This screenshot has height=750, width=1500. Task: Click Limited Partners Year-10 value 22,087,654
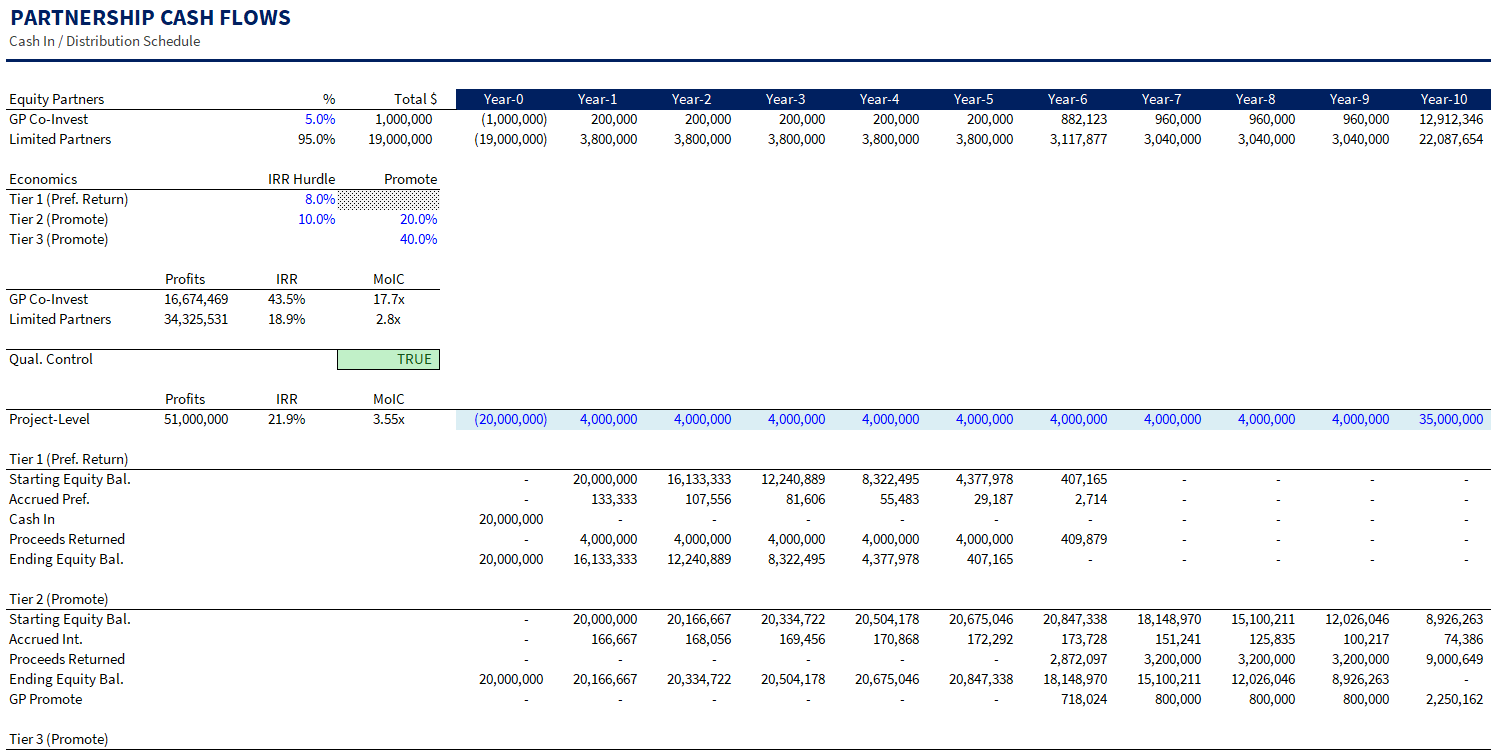click(x=1451, y=139)
